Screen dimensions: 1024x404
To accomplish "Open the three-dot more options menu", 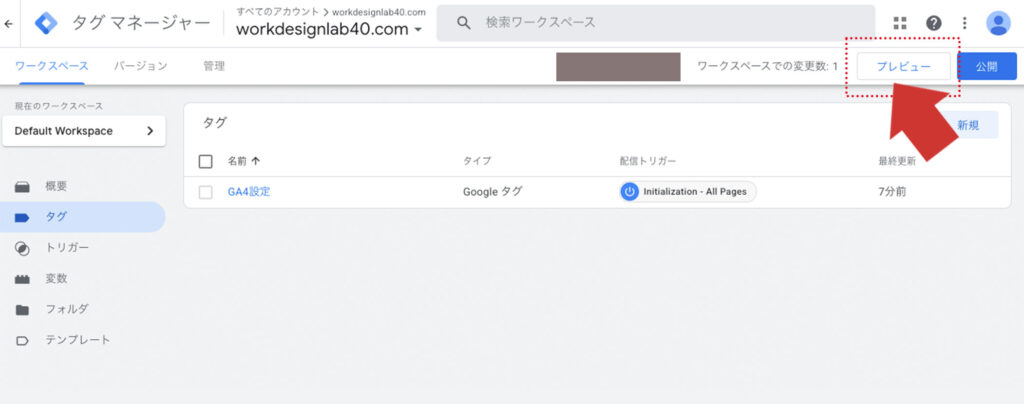I will click(965, 23).
